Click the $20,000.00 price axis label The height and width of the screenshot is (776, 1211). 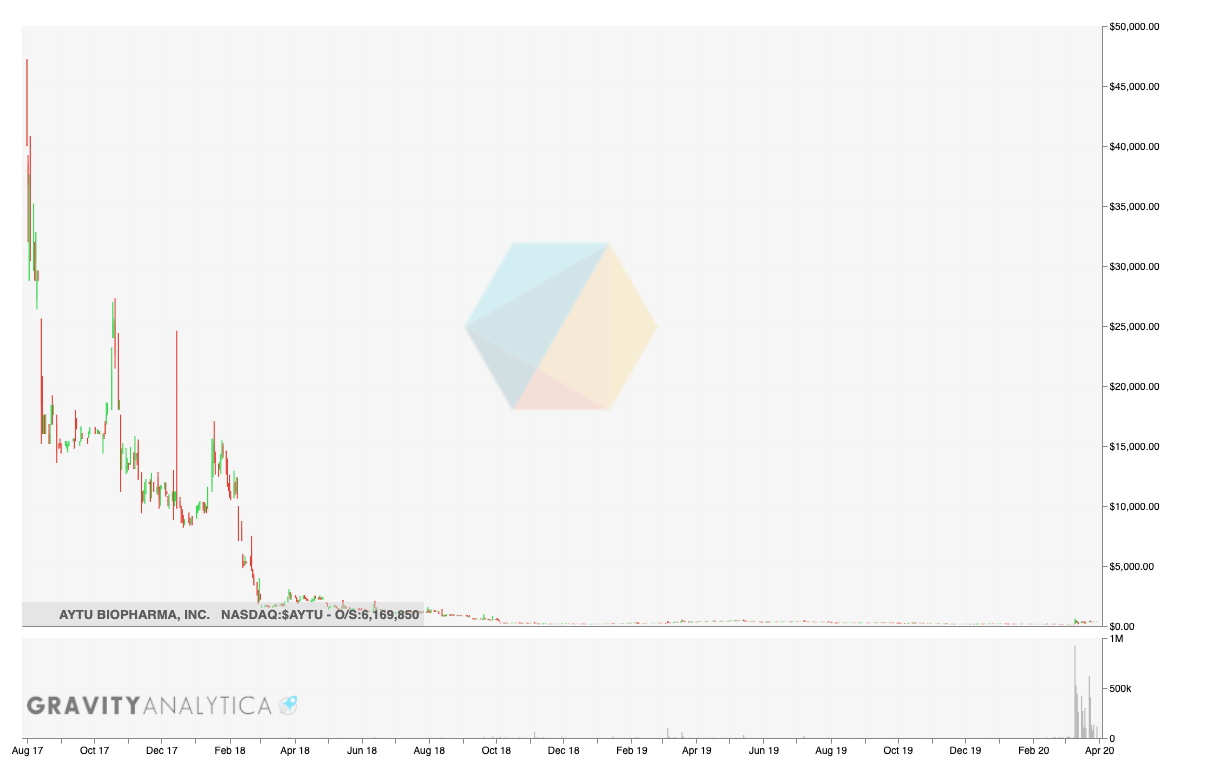[x=1134, y=387]
